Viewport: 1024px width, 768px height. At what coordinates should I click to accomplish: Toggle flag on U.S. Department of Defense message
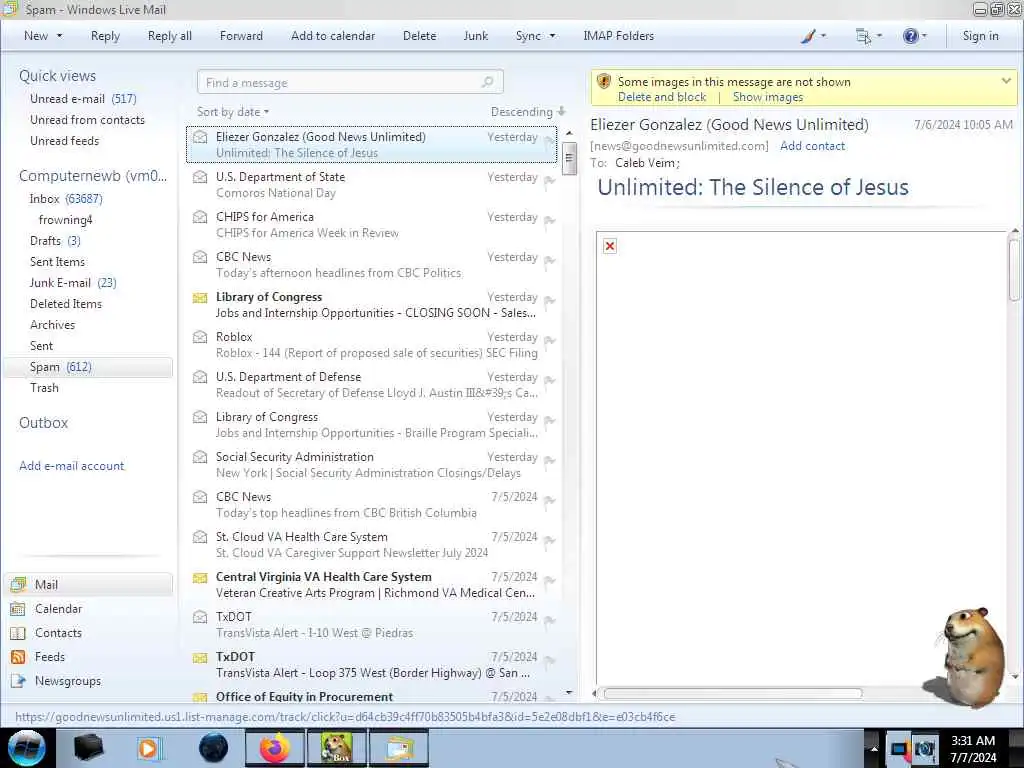coord(549,381)
